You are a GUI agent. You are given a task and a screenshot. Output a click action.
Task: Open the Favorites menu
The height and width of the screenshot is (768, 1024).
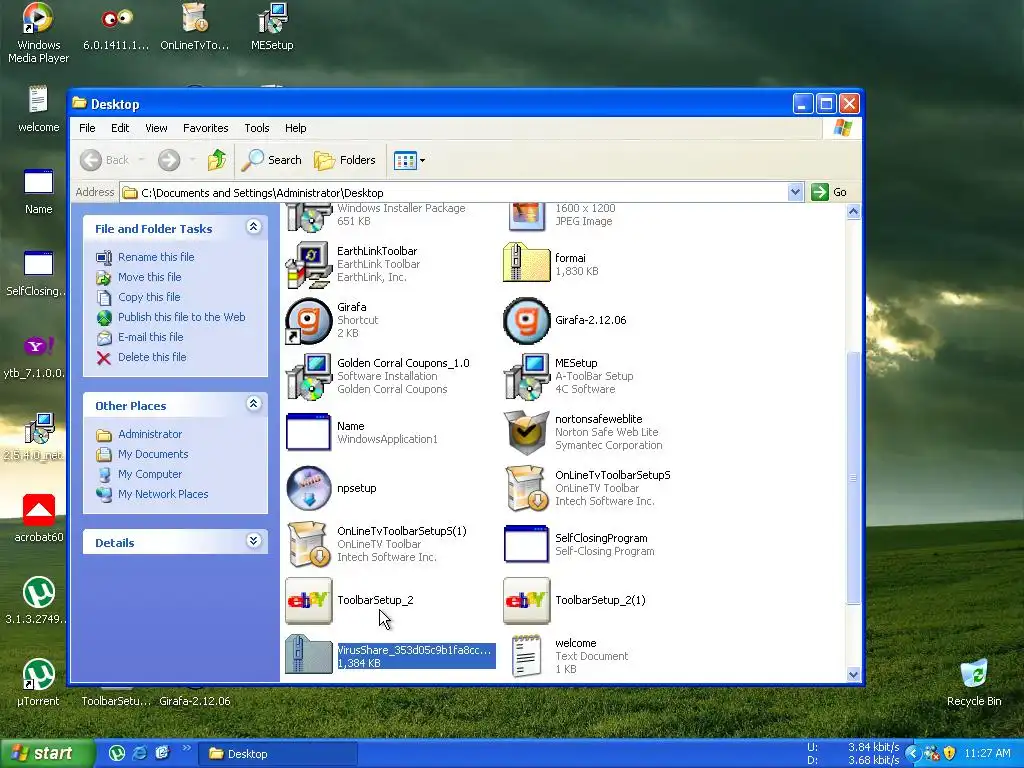(x=206, y=128)
